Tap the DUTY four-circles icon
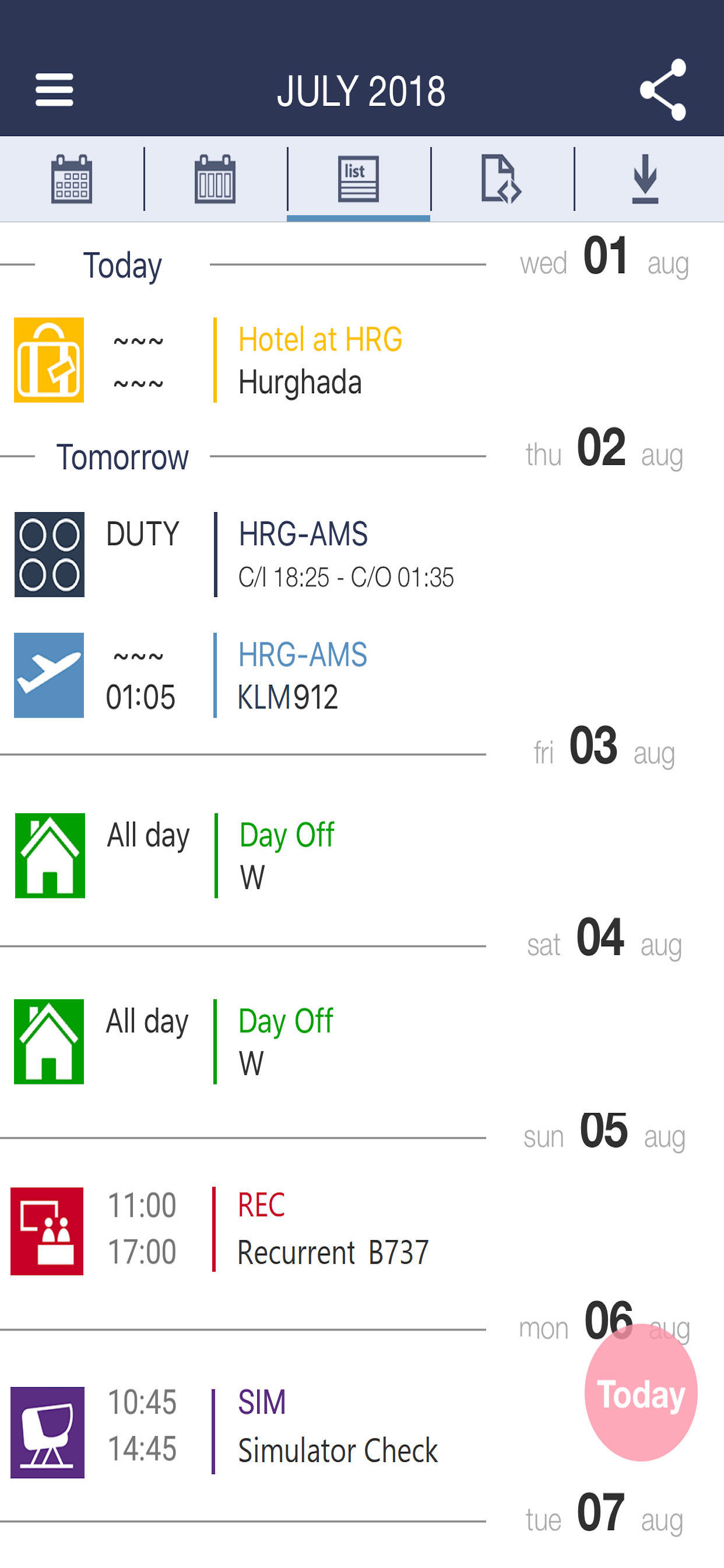The height and width of the screenshot is (1568, 724). pos(50,554)
